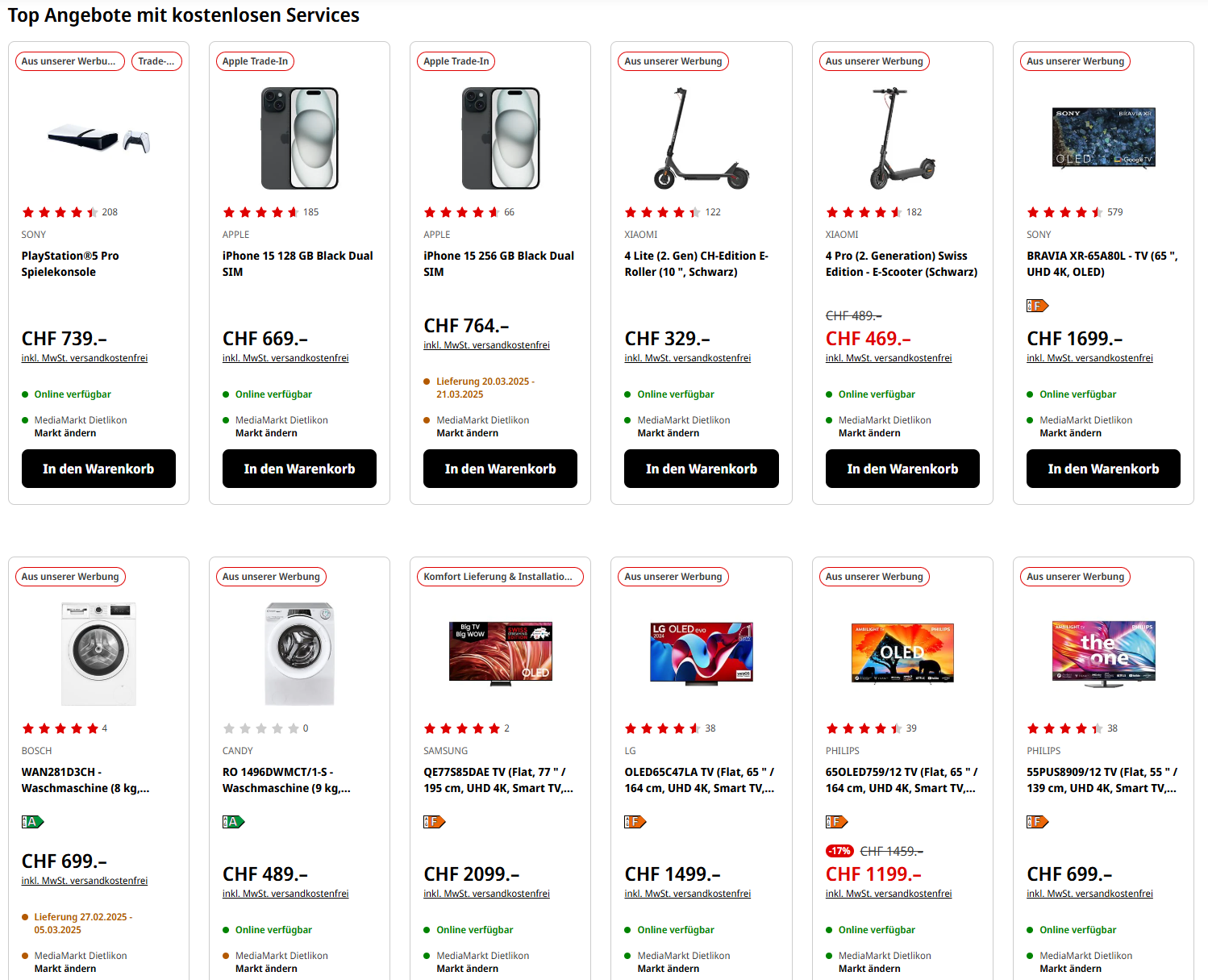Open star rating of Xiaomi 4 Lite scooter
1208x980 pixels.
[x=663, y=212]
